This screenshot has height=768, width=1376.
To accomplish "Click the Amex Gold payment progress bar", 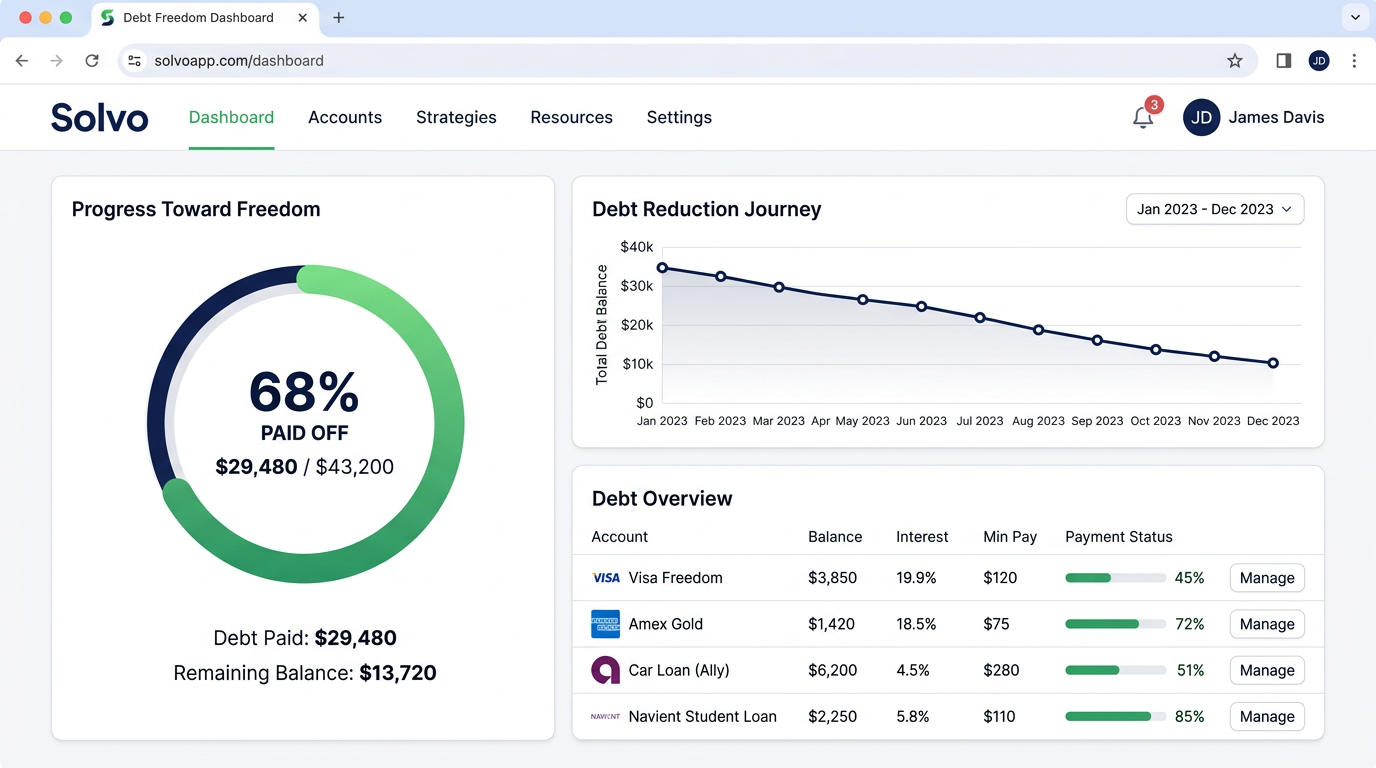I will pyautogui.click(x=1114, y=624).
